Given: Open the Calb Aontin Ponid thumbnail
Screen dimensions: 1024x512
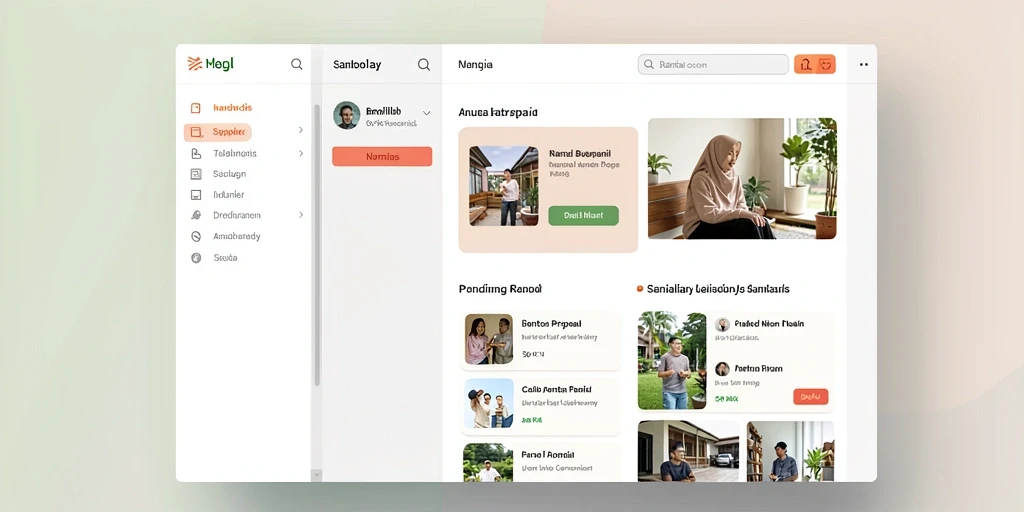Looking at the screenshot, I should (x=489, y=404).
